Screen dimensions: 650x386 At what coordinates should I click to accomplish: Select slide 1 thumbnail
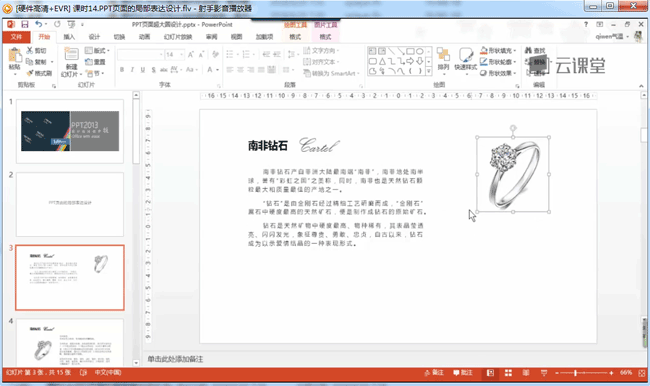(x=70, y=131)
